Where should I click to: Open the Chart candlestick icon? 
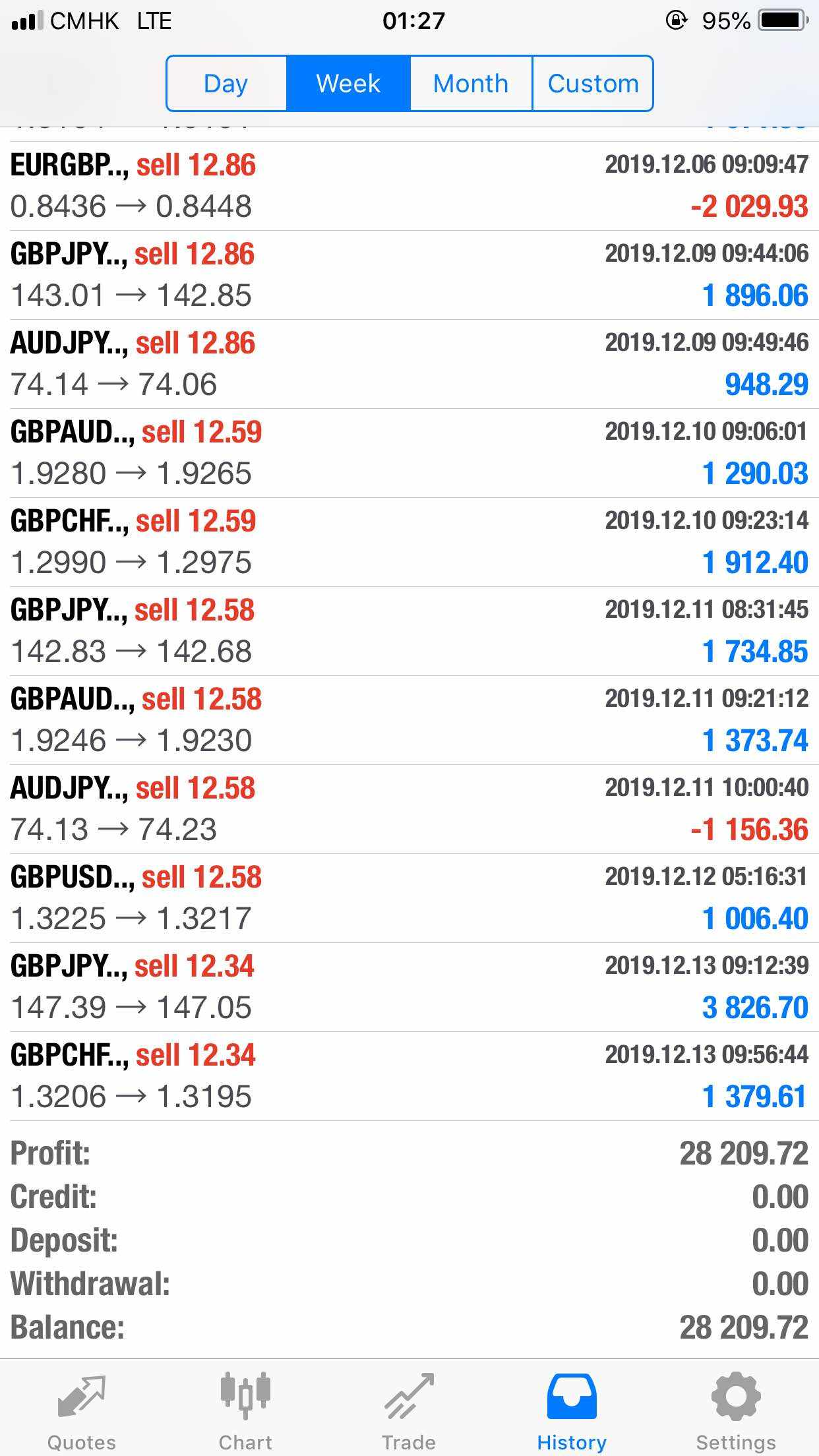245,1395
